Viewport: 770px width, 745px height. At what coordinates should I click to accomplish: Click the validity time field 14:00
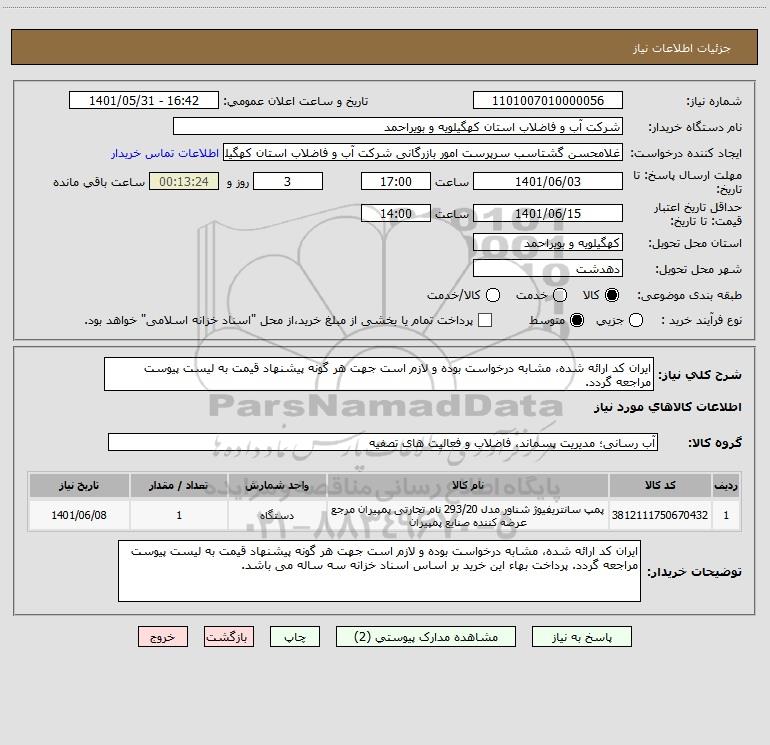pos(396,213)
